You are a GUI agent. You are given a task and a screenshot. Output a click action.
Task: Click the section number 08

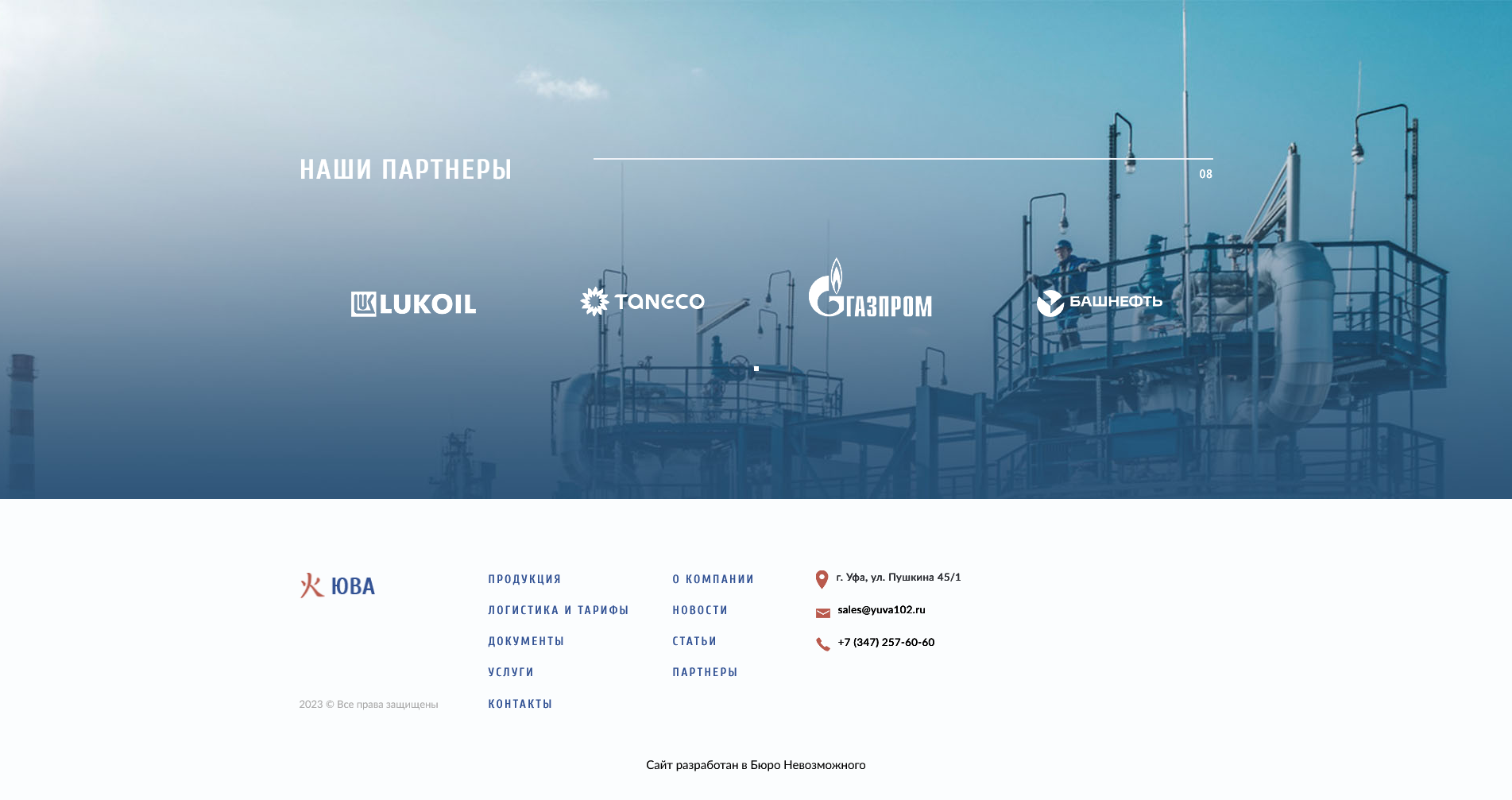pos(1205,174)
